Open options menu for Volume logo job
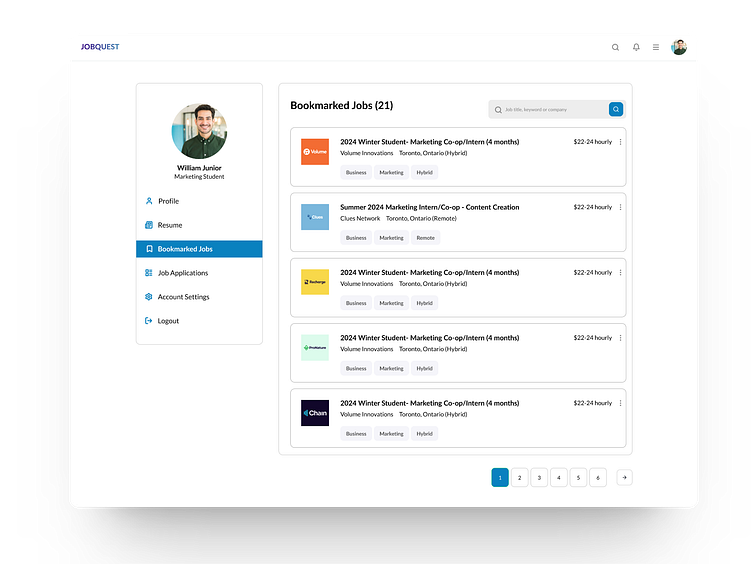This screenshot has width=752, height=564. pos(620,142)
